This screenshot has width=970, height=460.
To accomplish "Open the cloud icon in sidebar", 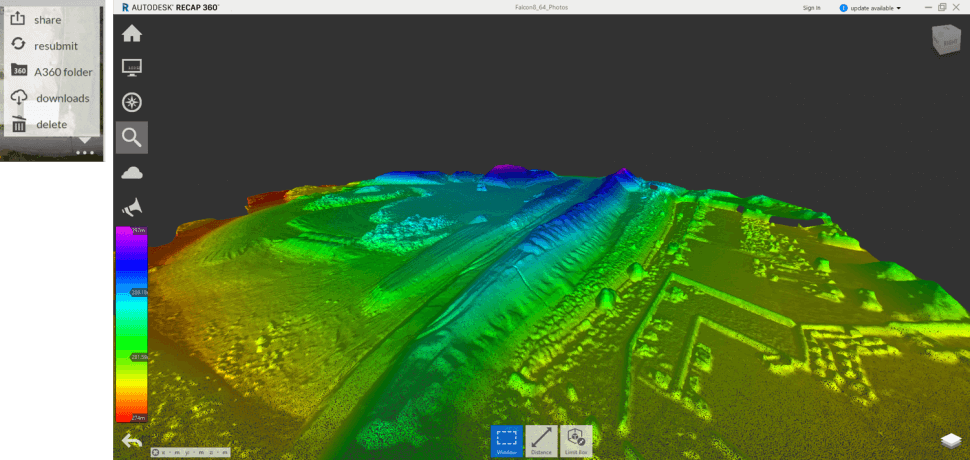I will (131, 172).
